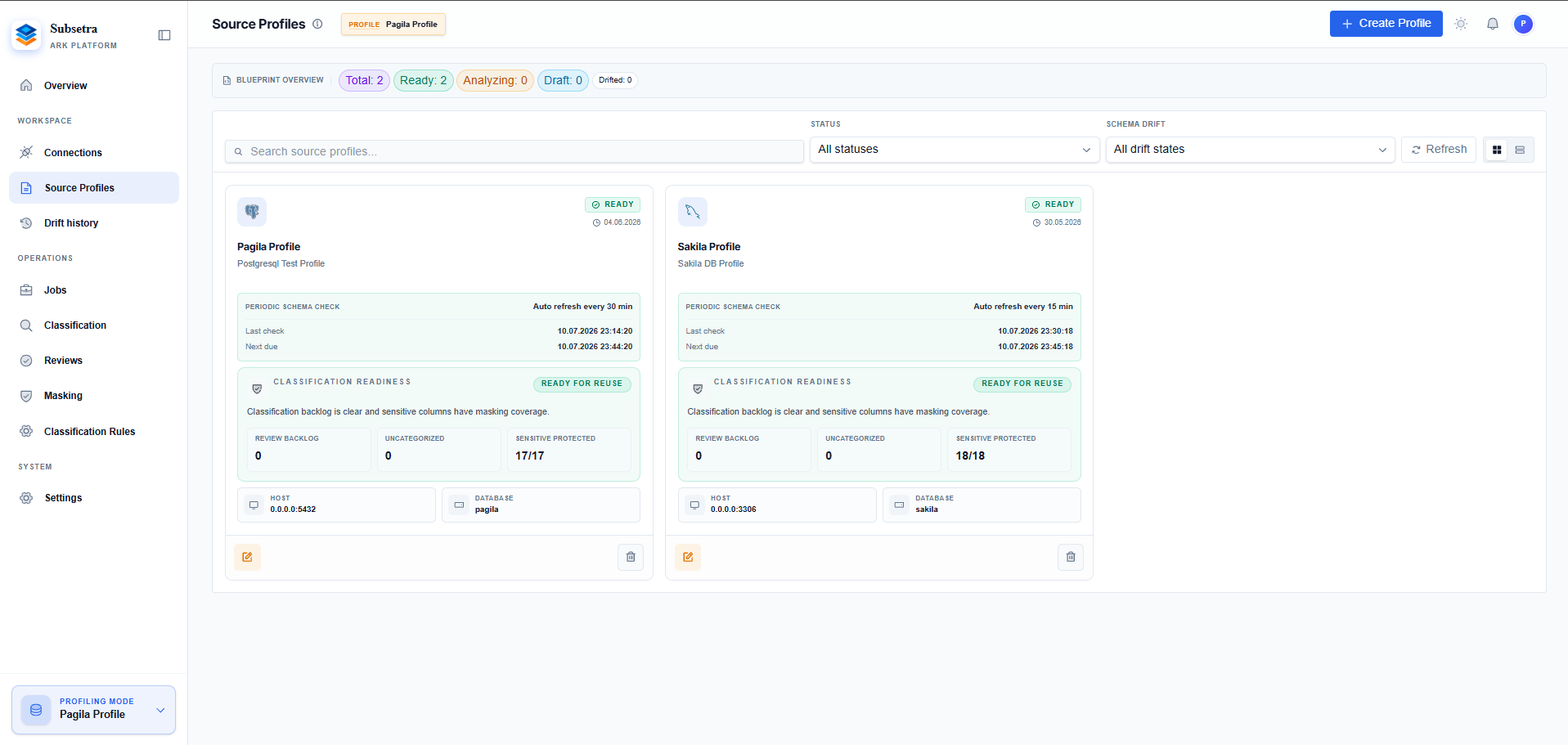1568x745 pixels.
Task: Click the Draft: 0 badge
Action: click(563, 80)
